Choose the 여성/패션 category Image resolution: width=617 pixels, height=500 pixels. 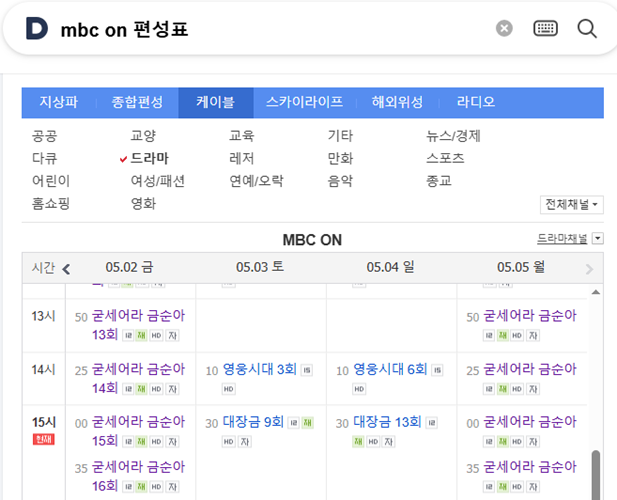[x=158, y=181]
